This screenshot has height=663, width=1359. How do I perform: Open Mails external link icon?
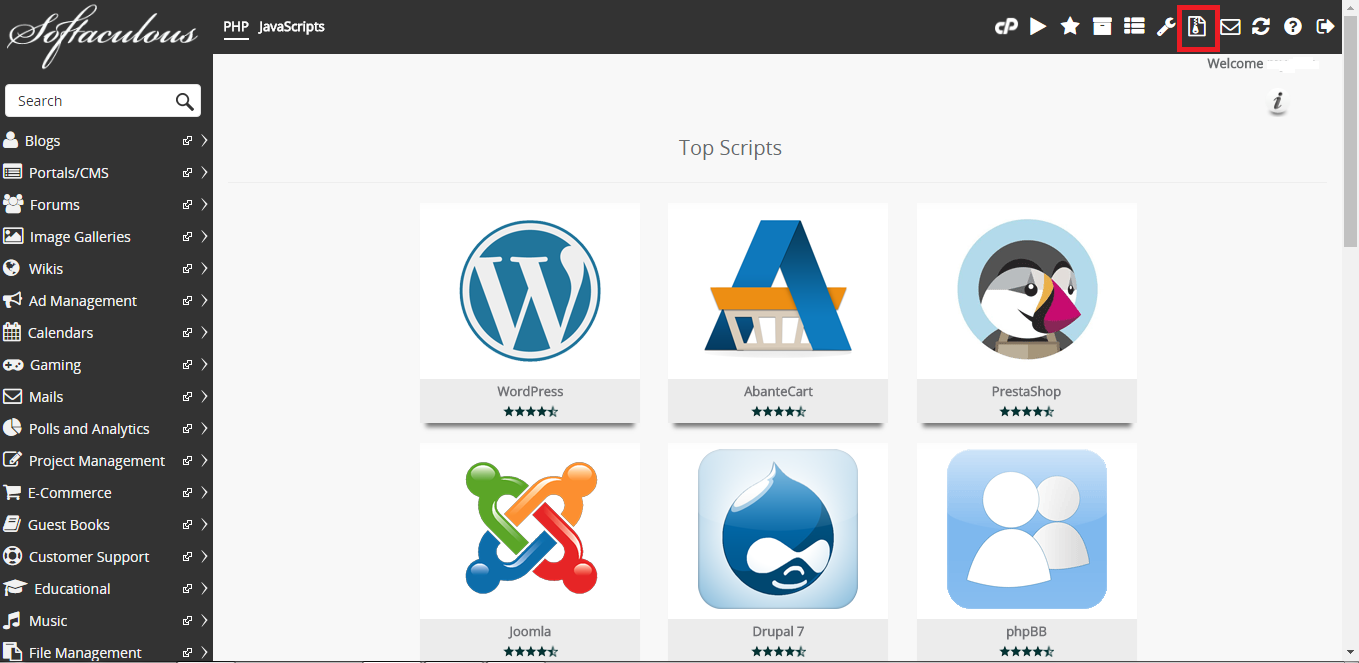click(x=187, y=397)
